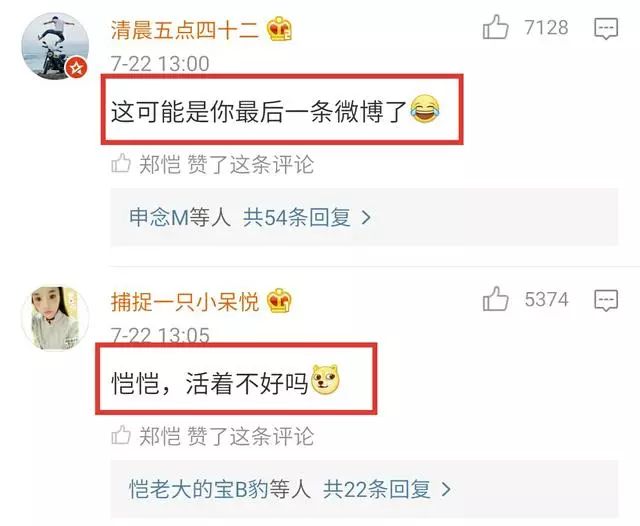Open 申念M user link
The image size is (640, 526).
(x=159, y=217)
